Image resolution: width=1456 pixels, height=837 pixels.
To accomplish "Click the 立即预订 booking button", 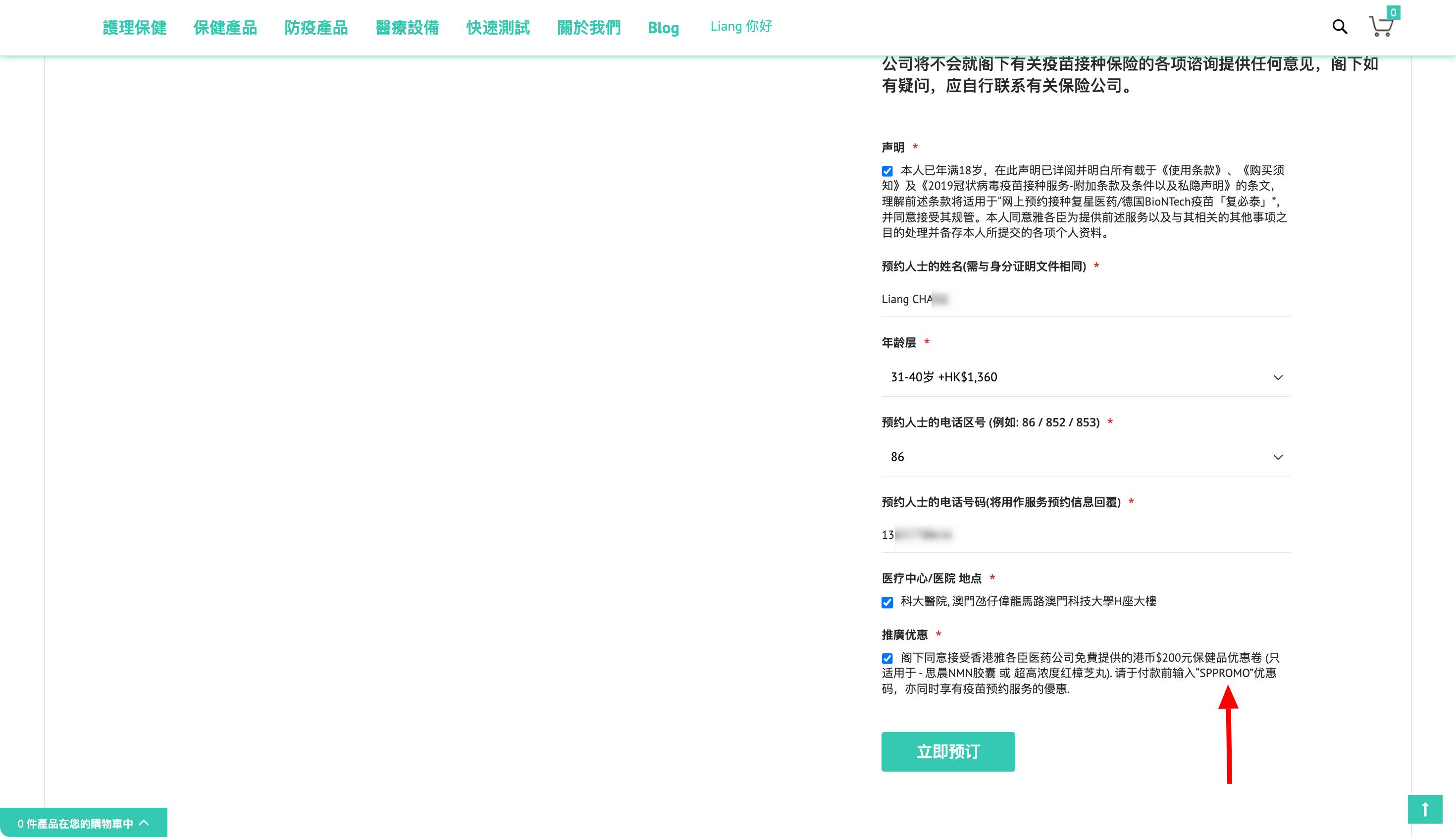I will (x=947, y=751).
